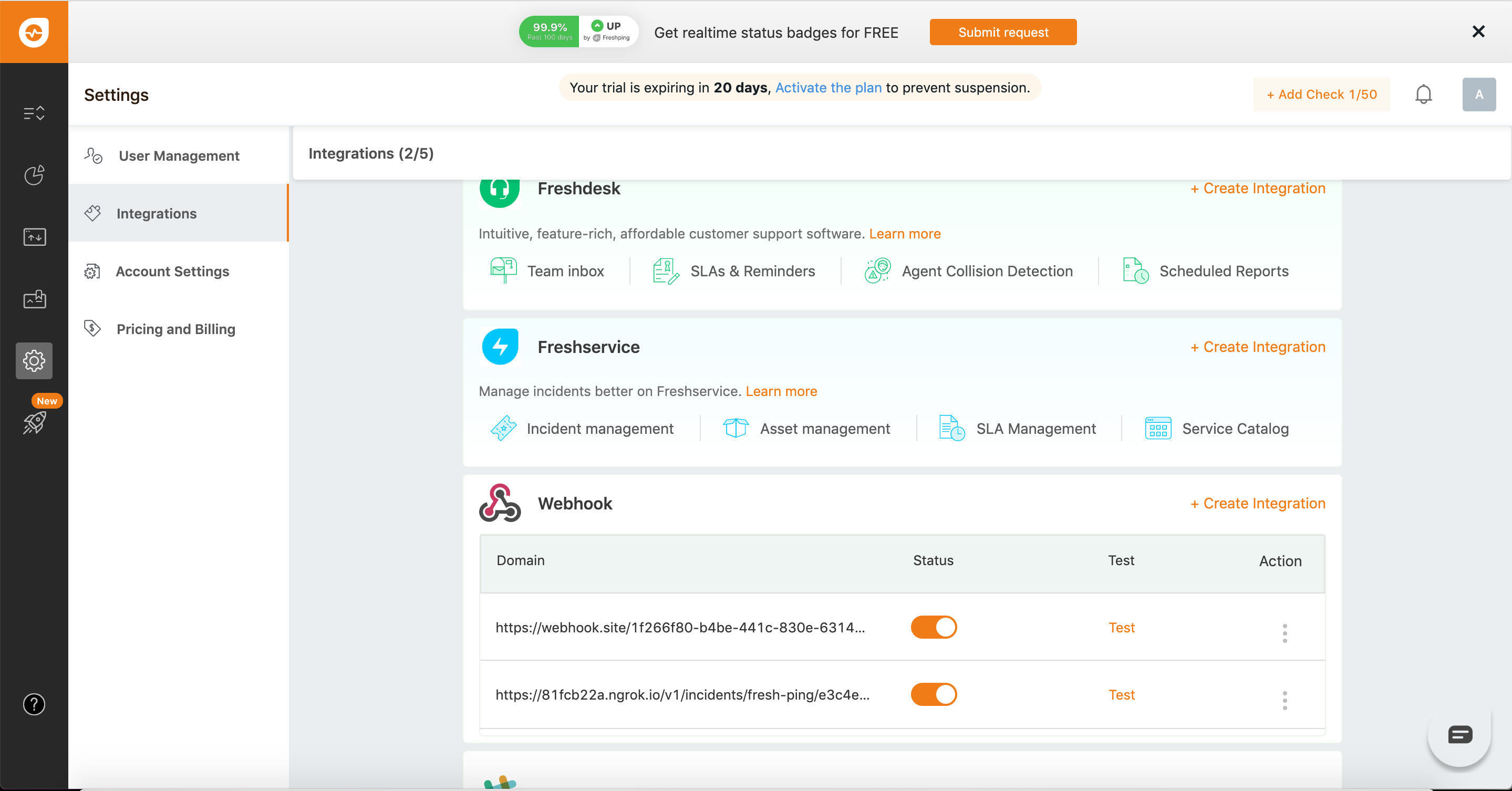Go to User Management settings
The width and height of the screenshot is (1512, 791).
click(179, 156)
